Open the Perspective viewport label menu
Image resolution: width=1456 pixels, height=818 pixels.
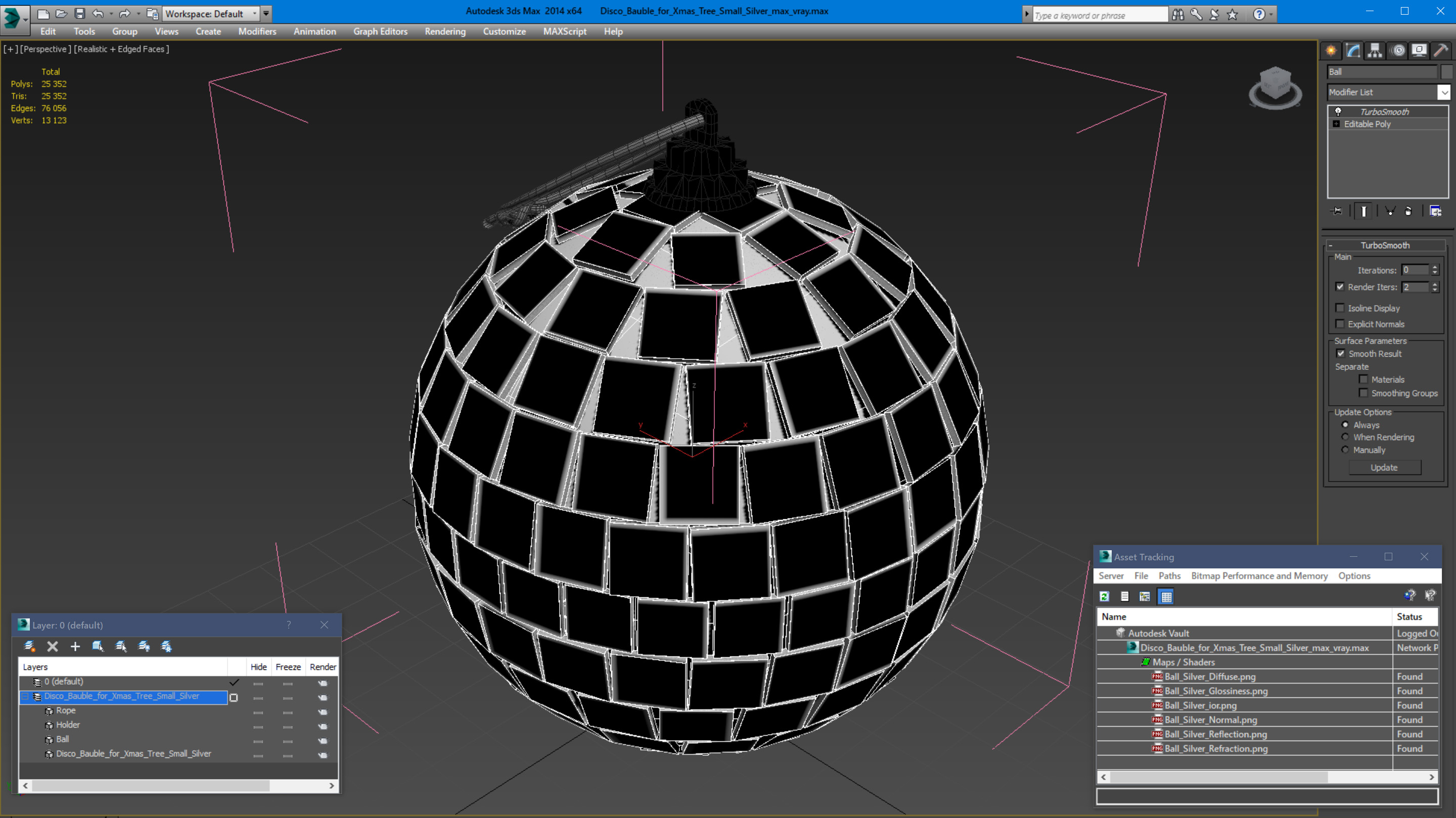(x=46, y=49)
